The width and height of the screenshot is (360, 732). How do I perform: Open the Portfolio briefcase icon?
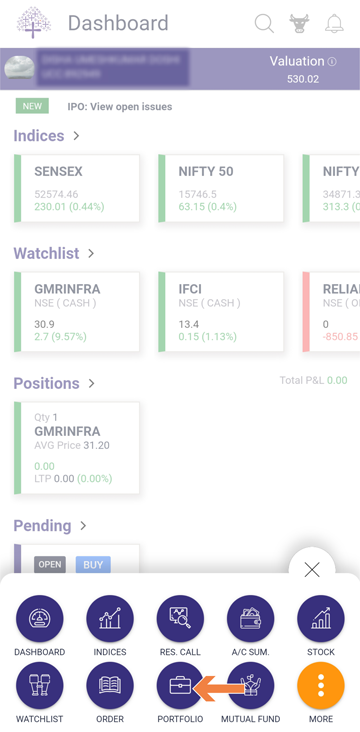coord(180,685)
